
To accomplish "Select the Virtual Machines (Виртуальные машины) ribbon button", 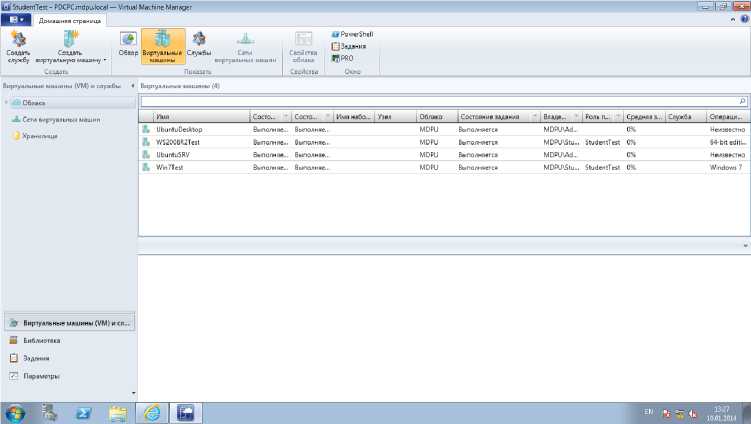I will [163, 44].
